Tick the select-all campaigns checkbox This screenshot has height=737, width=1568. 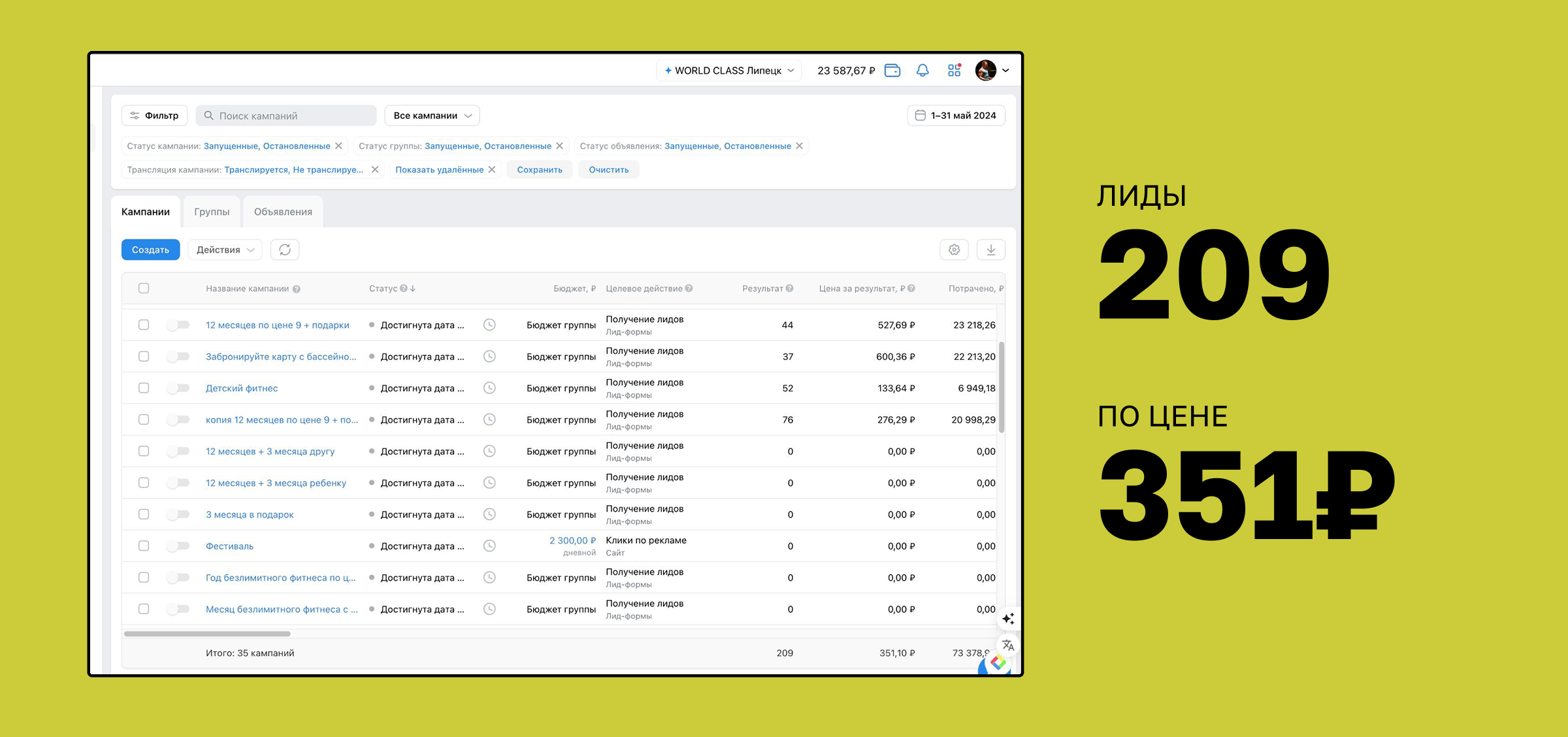tap(144, 288)
